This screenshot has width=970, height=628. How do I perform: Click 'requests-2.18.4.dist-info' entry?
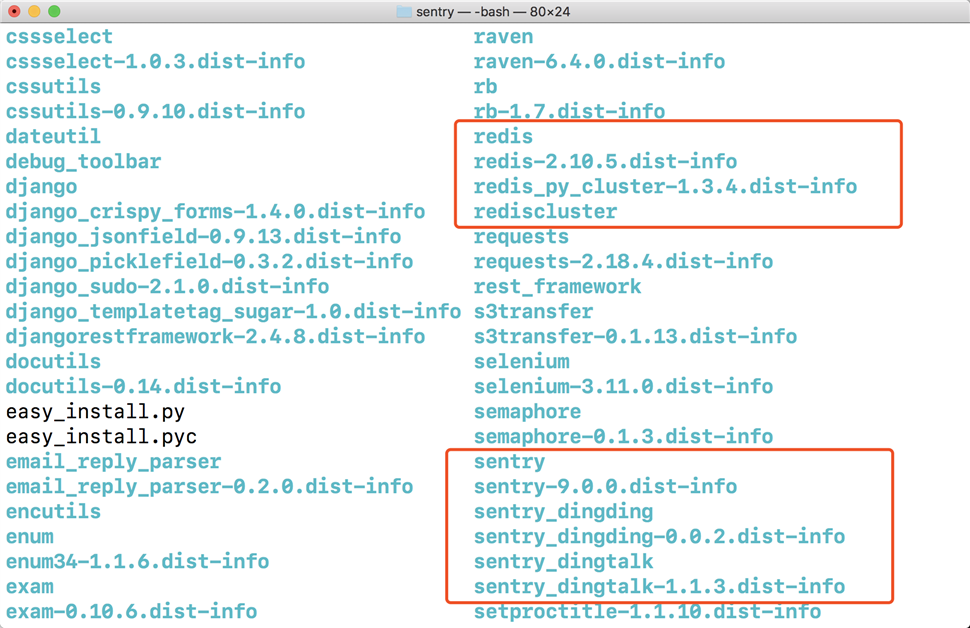[624, 262]
